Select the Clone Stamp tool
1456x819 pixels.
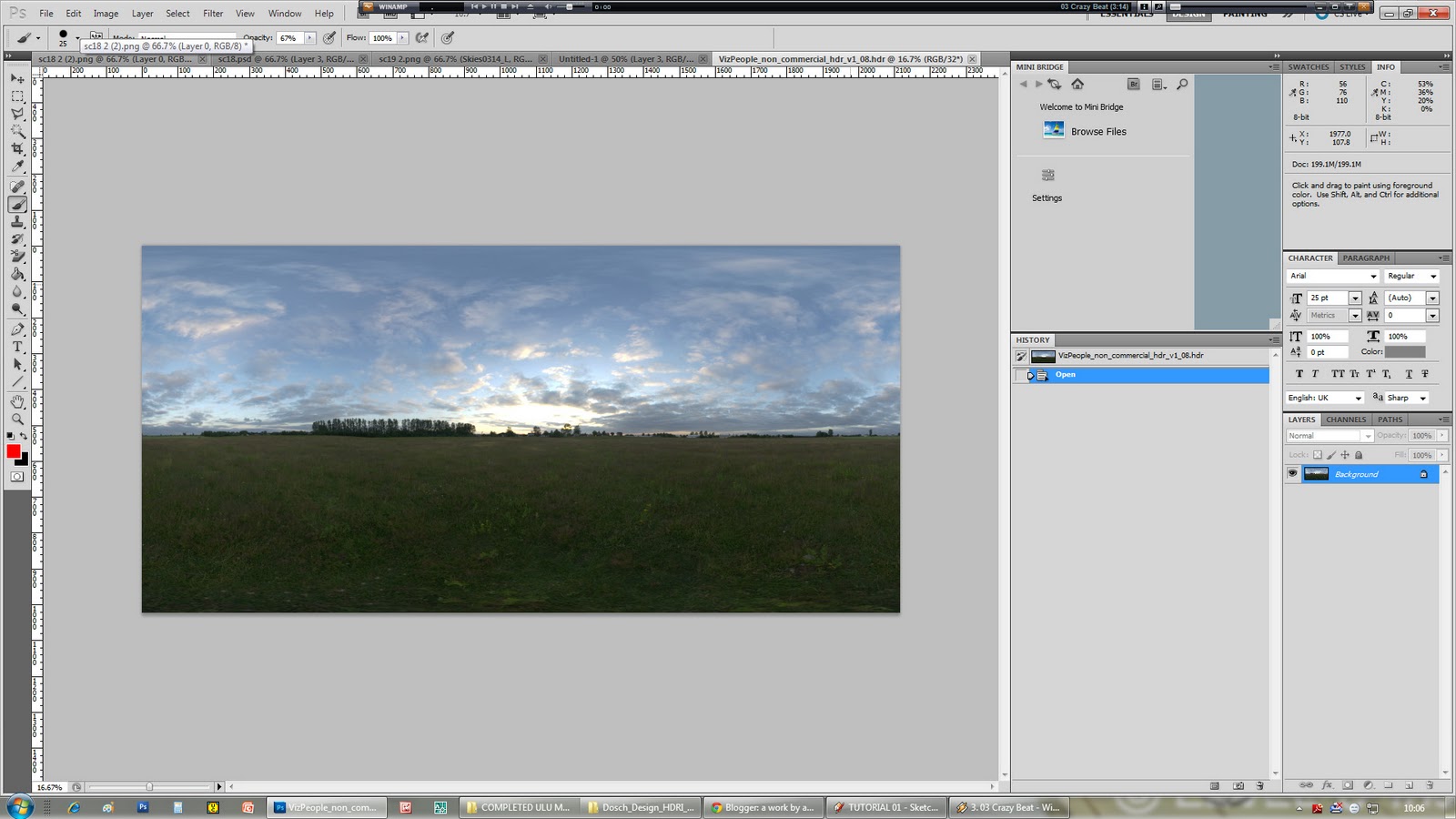(16, 221)
